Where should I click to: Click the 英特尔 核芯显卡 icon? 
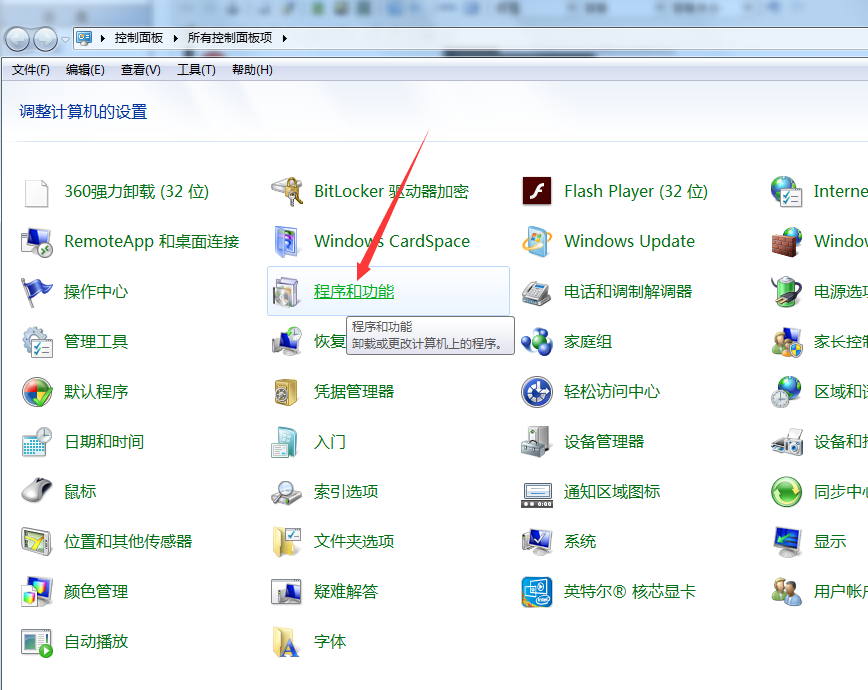pyautogui.click(x=537, y=591)
